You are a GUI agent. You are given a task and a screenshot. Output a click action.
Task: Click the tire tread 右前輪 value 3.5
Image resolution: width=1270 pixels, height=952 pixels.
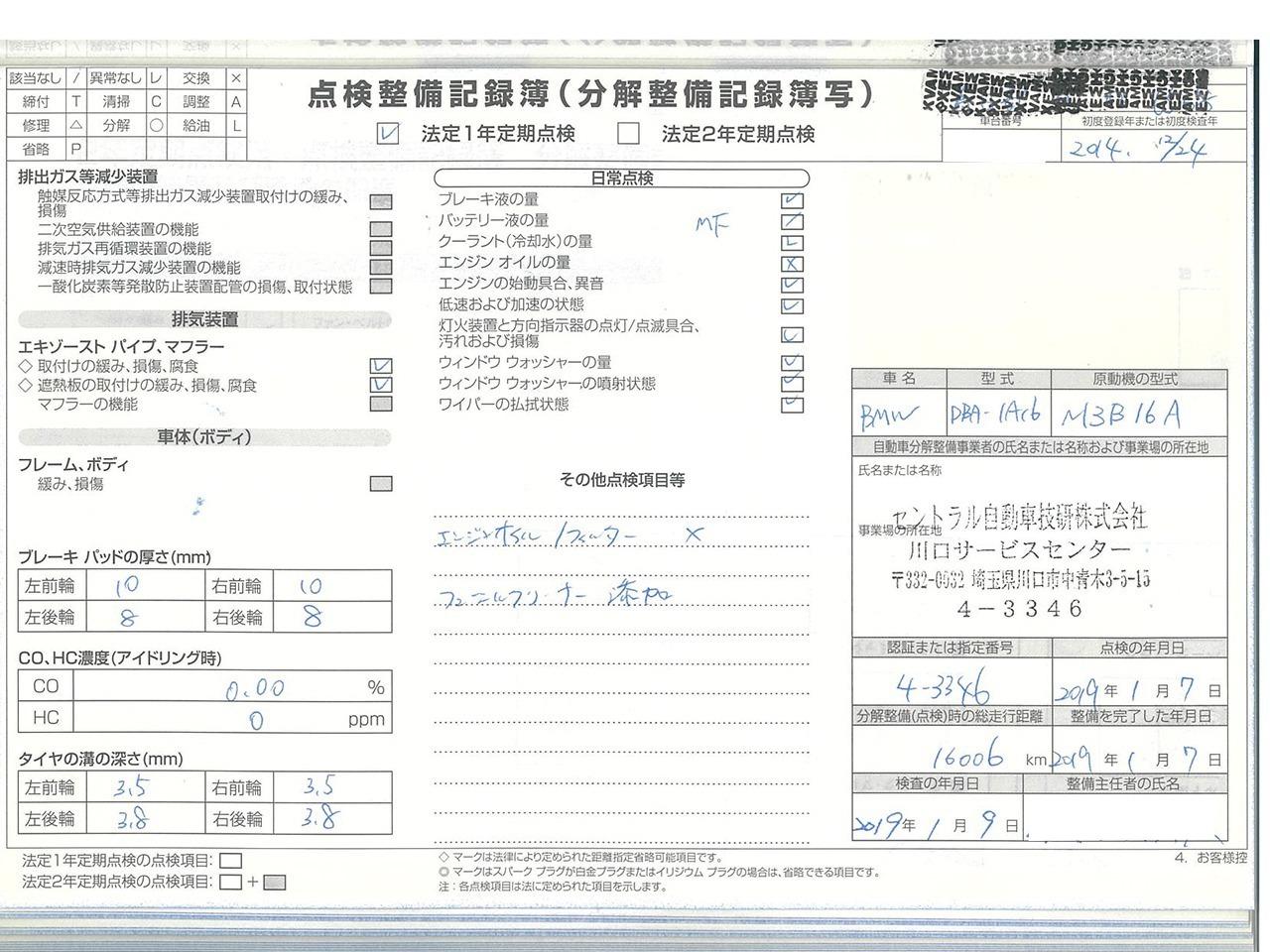(317, 787)
